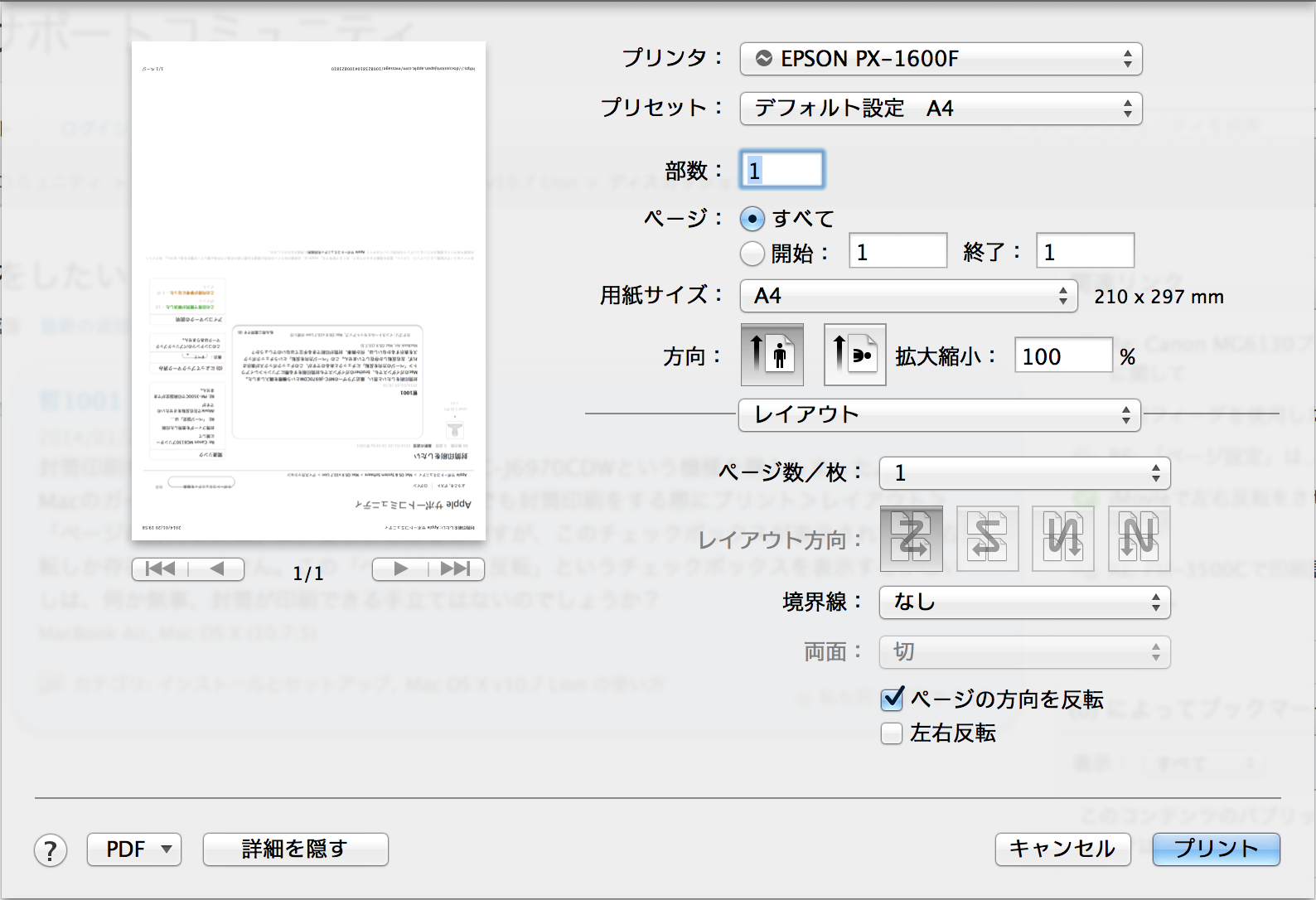Open the 用紙サイズ A4 dropdown
The image size is (1316, 900).
coord(908,296)
